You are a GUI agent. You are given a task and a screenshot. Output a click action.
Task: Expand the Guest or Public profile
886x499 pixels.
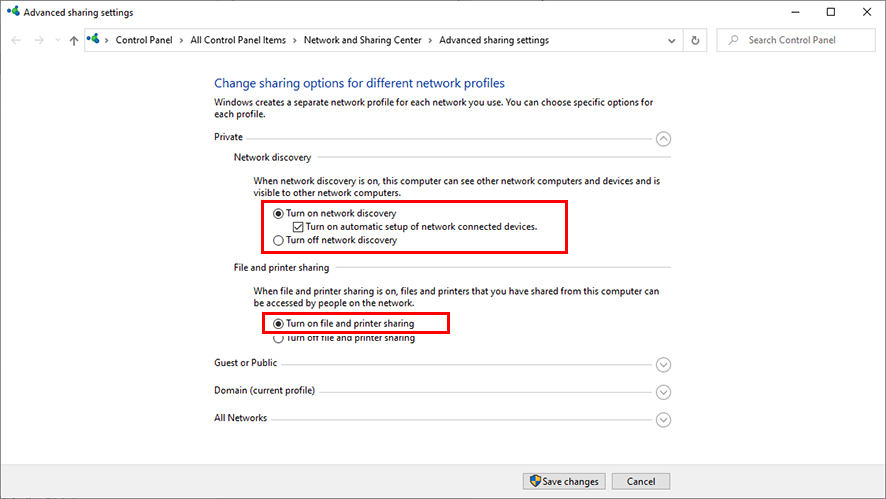click(x=663, y=365)
